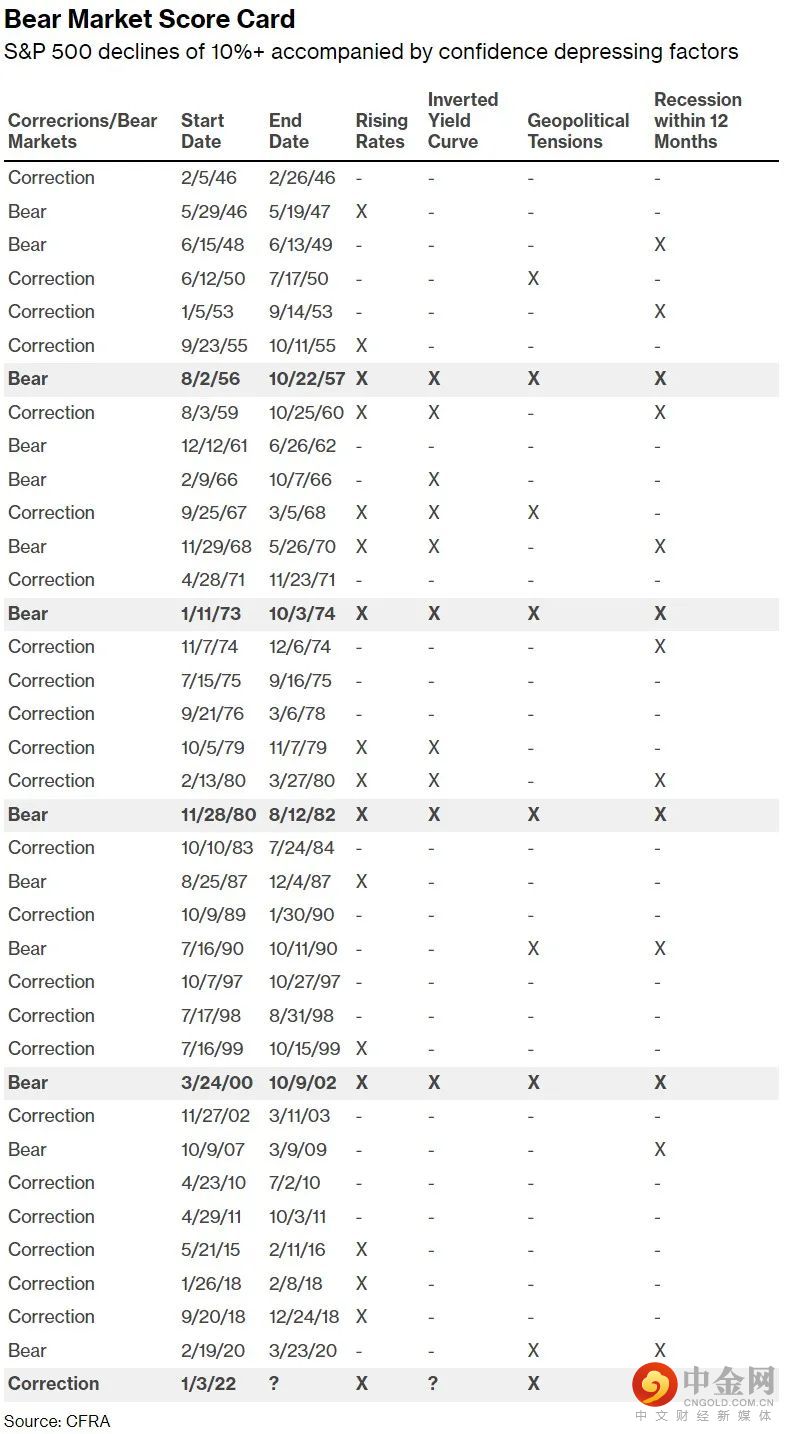Click the 10/3/74 end date cell
The image size is (789, 1434).
point(302,614)
